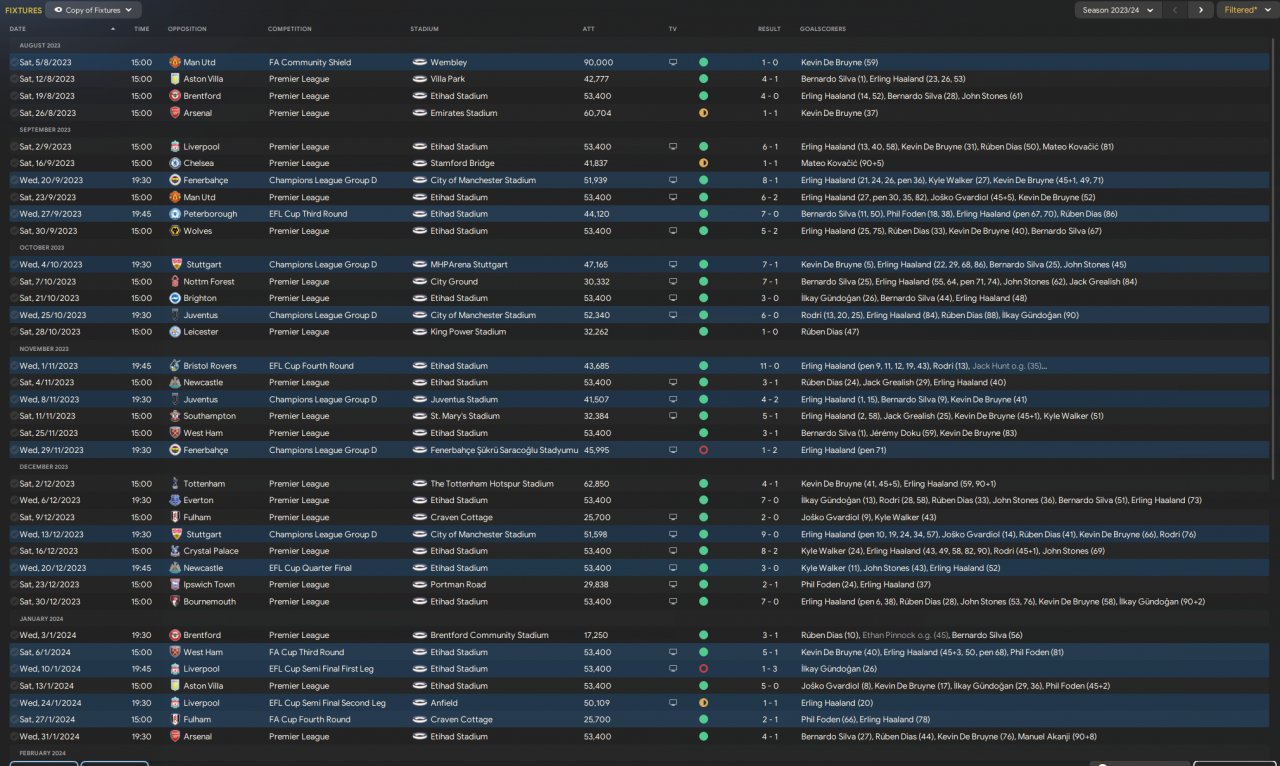The width and height of the screenshot is (1280, 766).
Task: Click the draw result indicator for 26/8/2023 Arsenal match
Action: point(703,113)
